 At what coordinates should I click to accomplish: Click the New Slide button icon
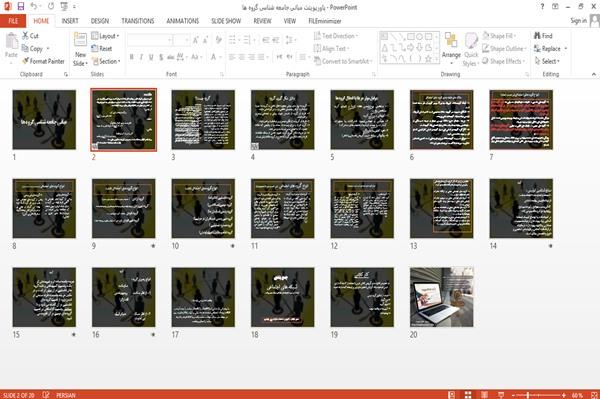80,40
